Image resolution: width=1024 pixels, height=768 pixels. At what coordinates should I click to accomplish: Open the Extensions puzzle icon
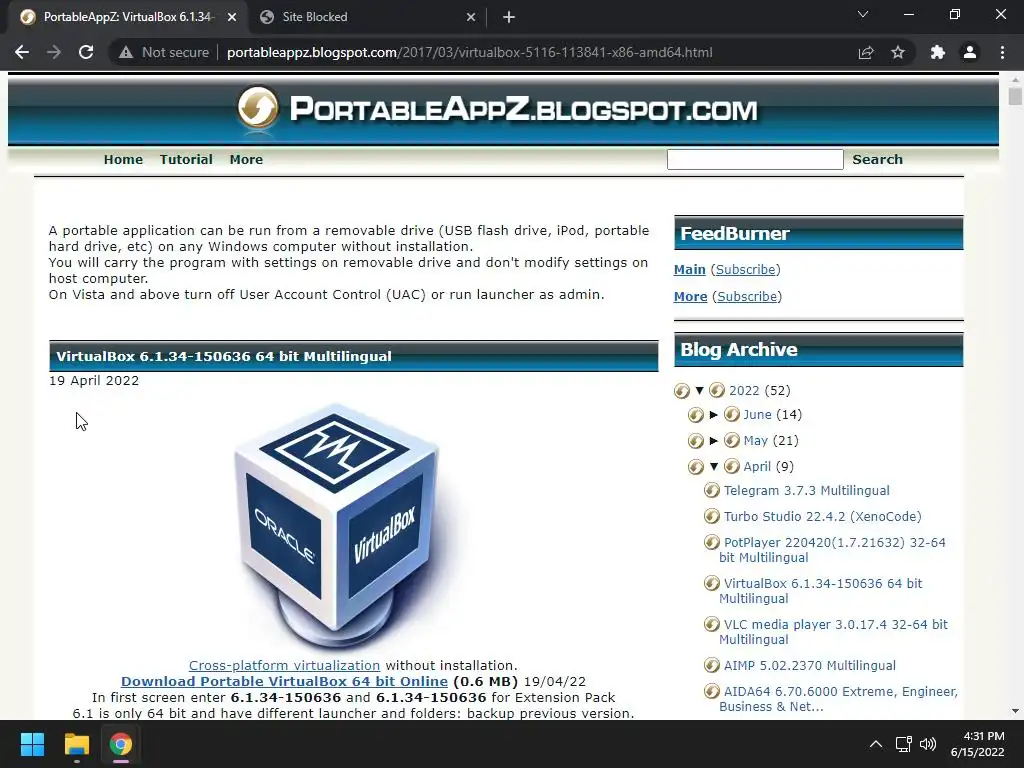(x=938, y=52)
